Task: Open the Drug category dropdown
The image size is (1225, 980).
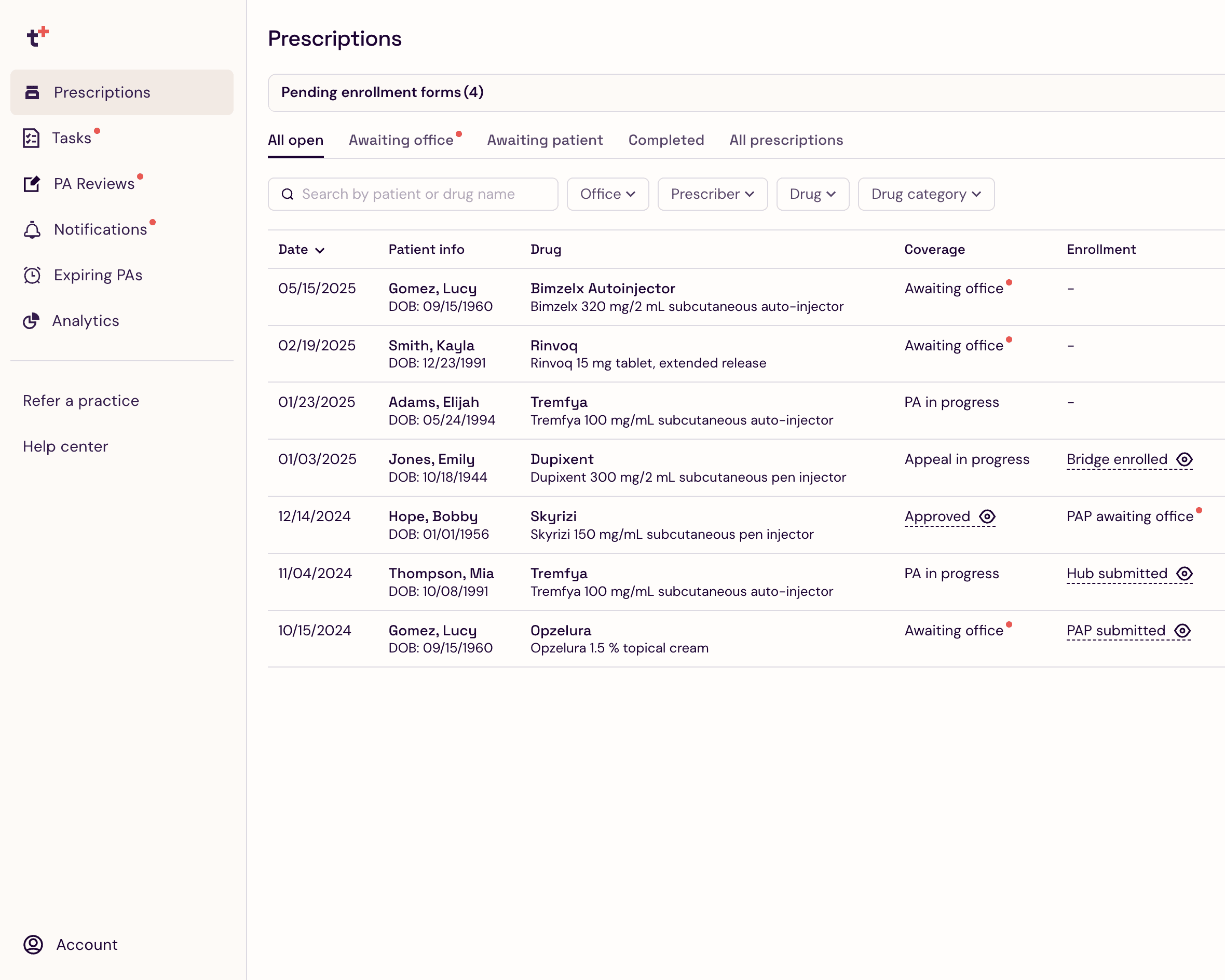Action: click(x=925, y=194)
